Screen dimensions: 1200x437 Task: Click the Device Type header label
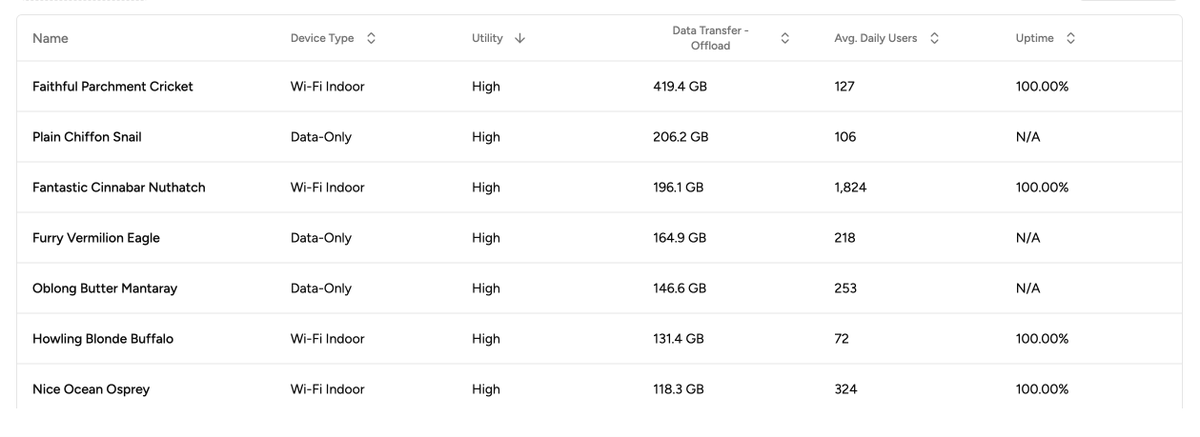pos(322,38)
